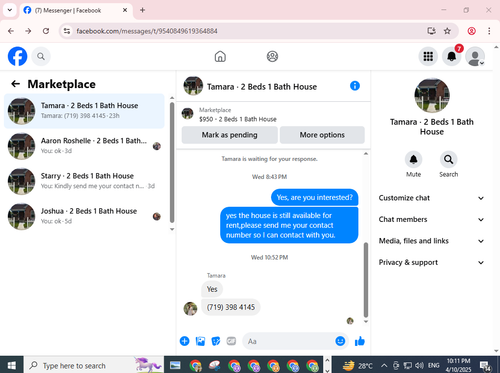Click the first Chrome icon in taskbar

click(x=195, y=366)
